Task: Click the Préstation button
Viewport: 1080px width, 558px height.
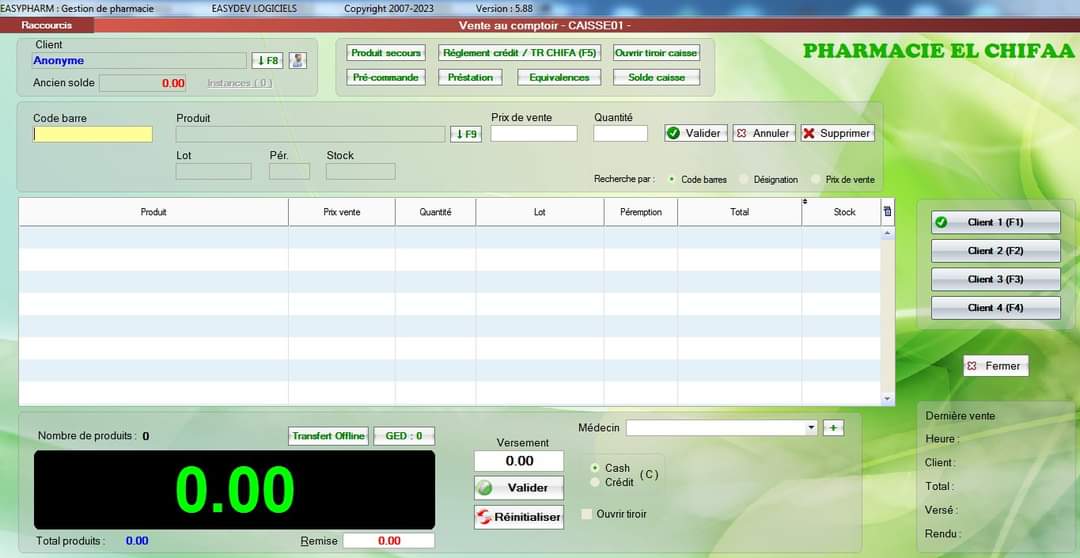Action: point(470,77)
